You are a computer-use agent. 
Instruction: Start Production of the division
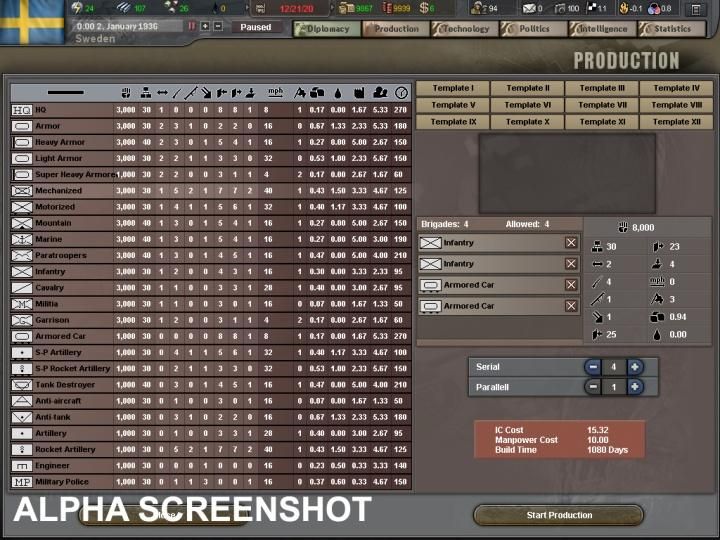tap(559, 515)
